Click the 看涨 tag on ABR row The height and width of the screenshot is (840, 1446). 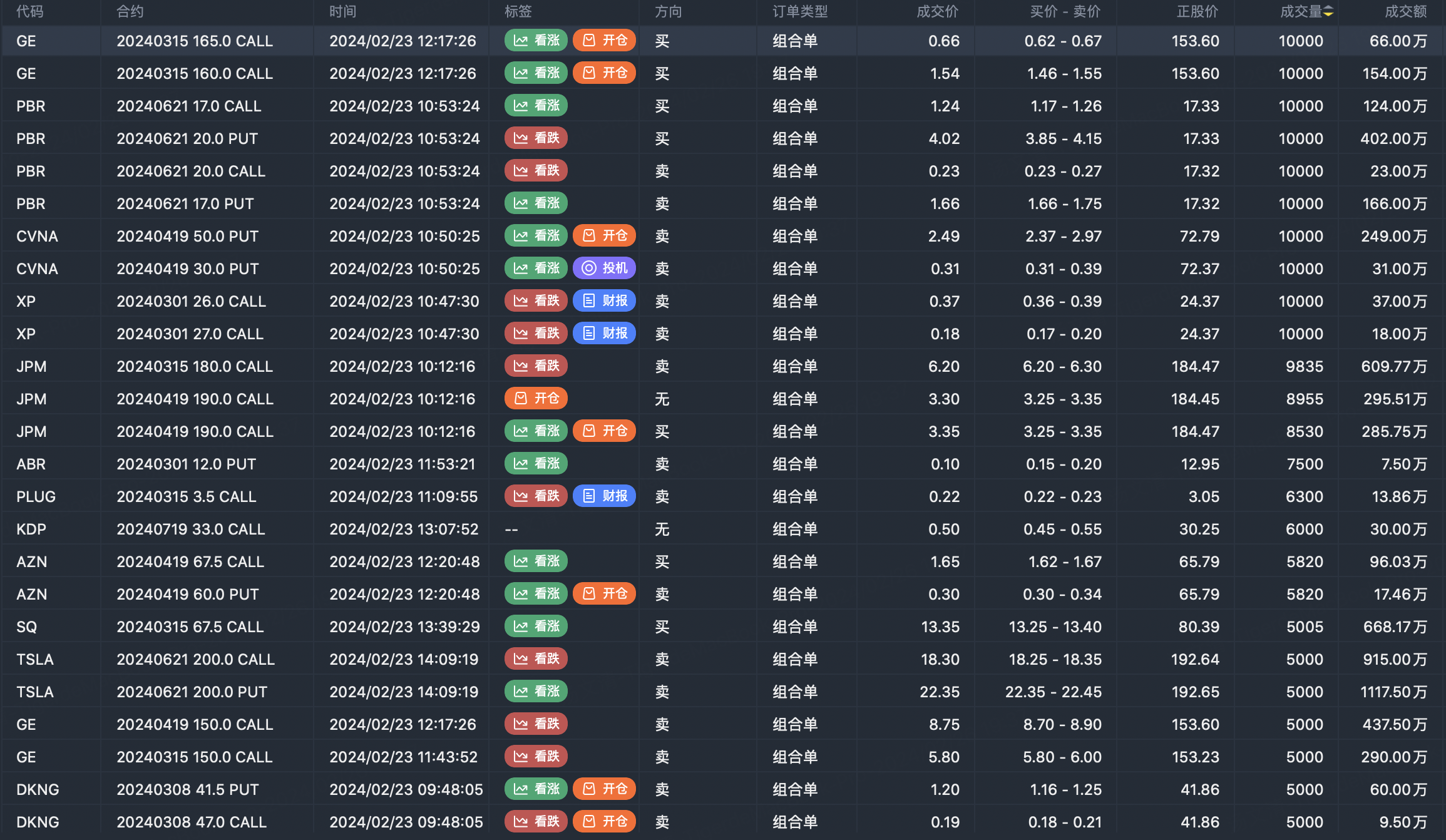(536, 464)
